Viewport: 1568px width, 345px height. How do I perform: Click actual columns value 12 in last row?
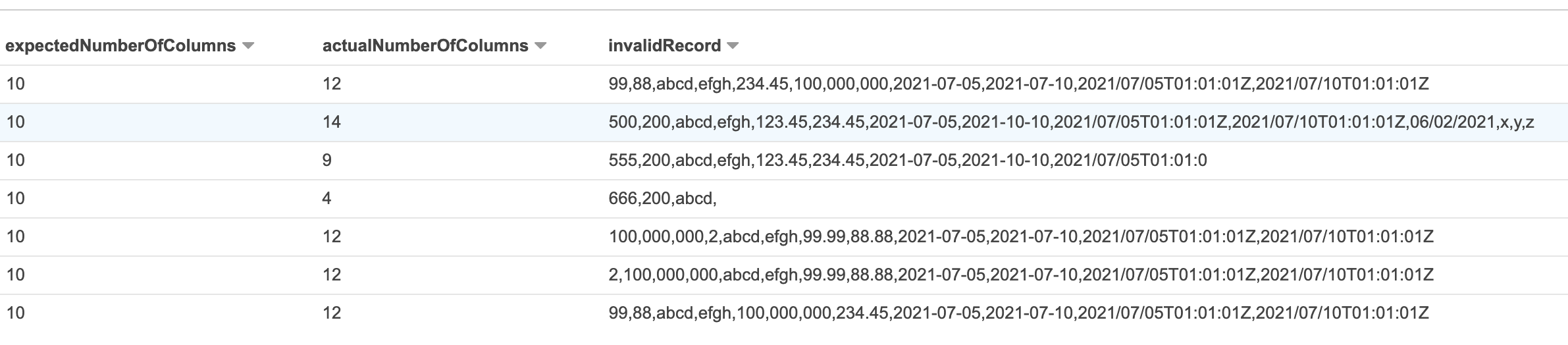[x=332, y=313]
